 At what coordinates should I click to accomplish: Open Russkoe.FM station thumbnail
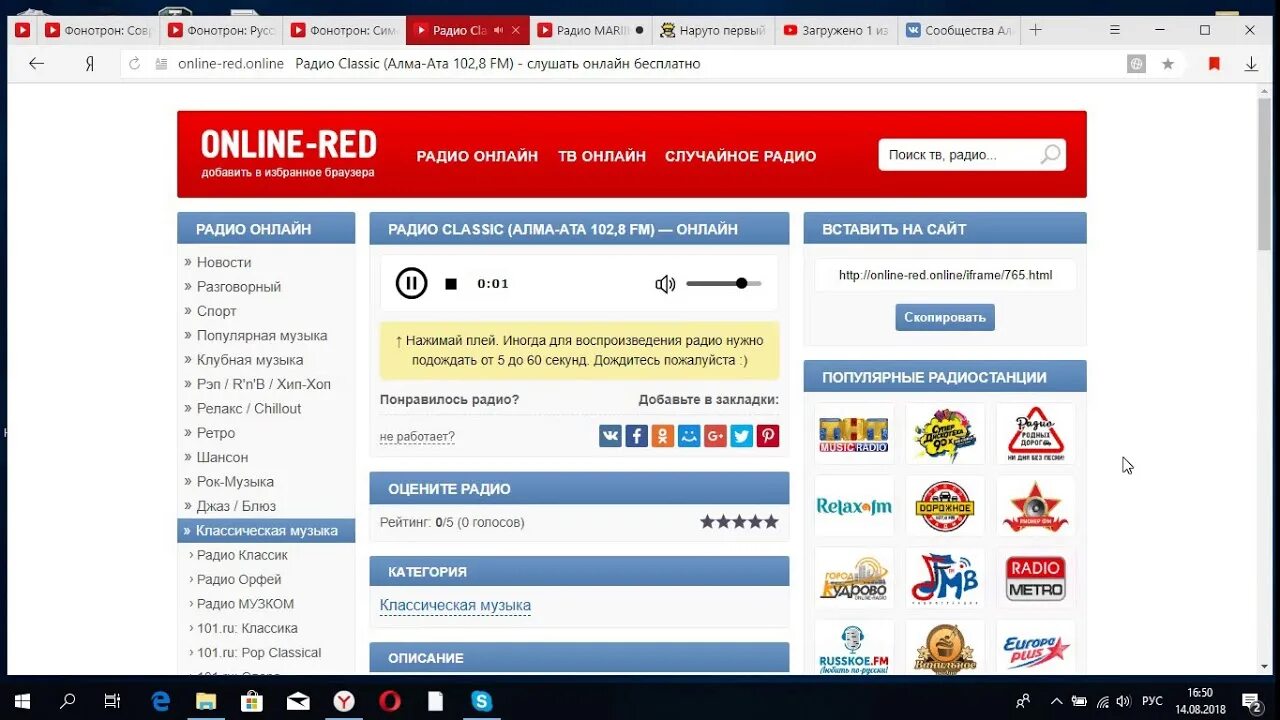tap(853, 648)
